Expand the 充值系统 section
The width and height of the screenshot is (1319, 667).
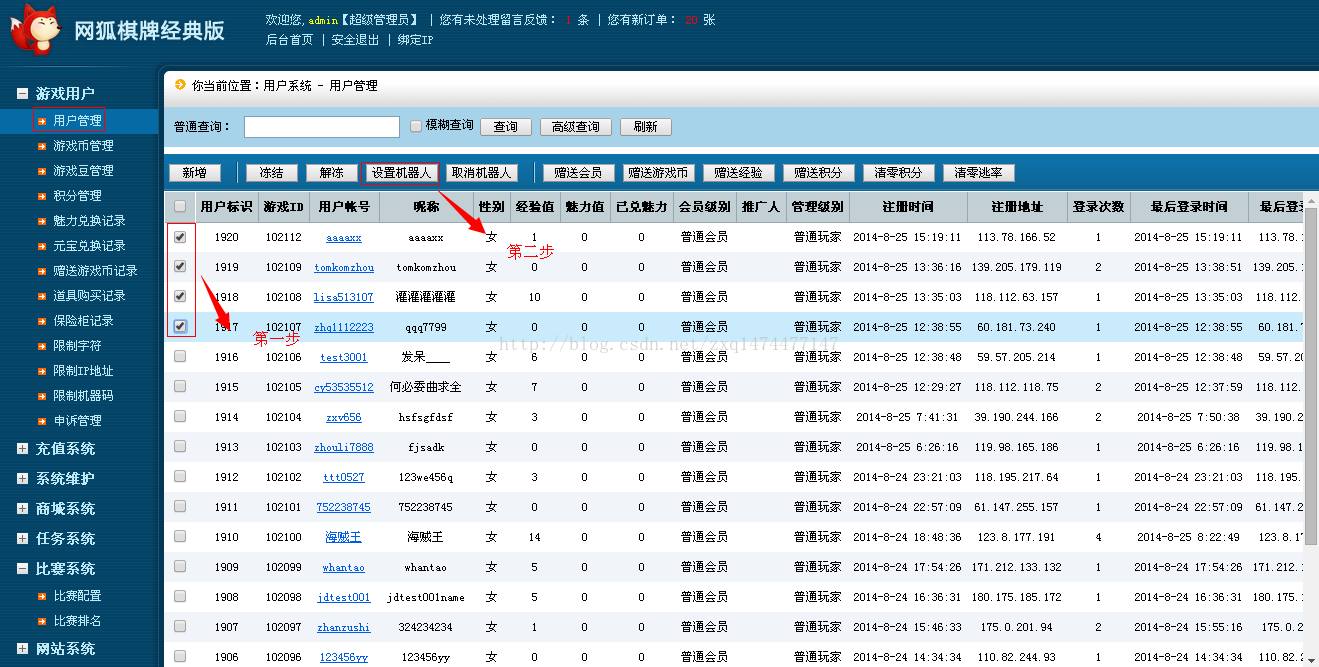pyautogui.click(x=22, y=449)
